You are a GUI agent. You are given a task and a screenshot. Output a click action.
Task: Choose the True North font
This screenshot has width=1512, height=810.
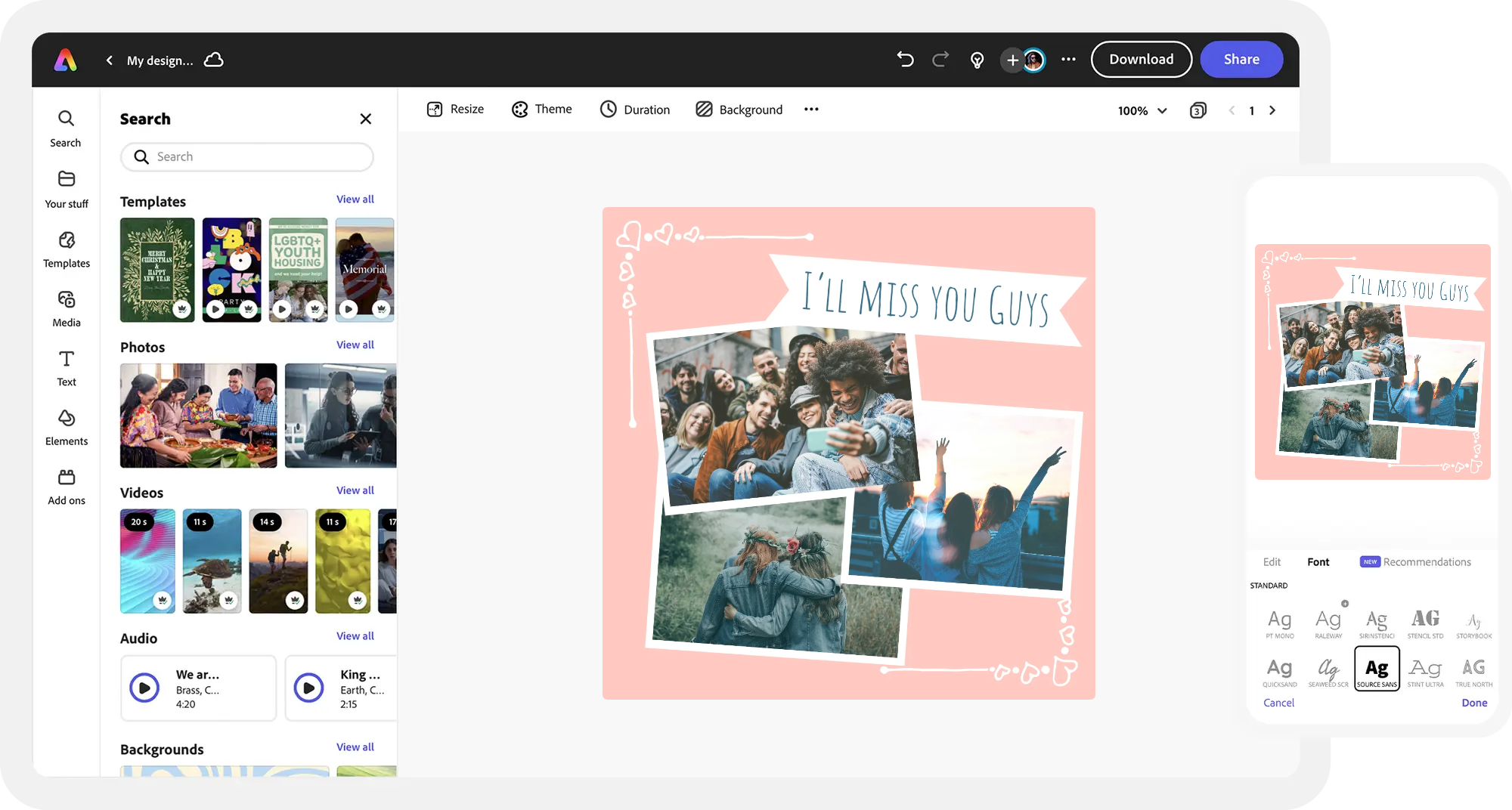tap(1473, 672)
